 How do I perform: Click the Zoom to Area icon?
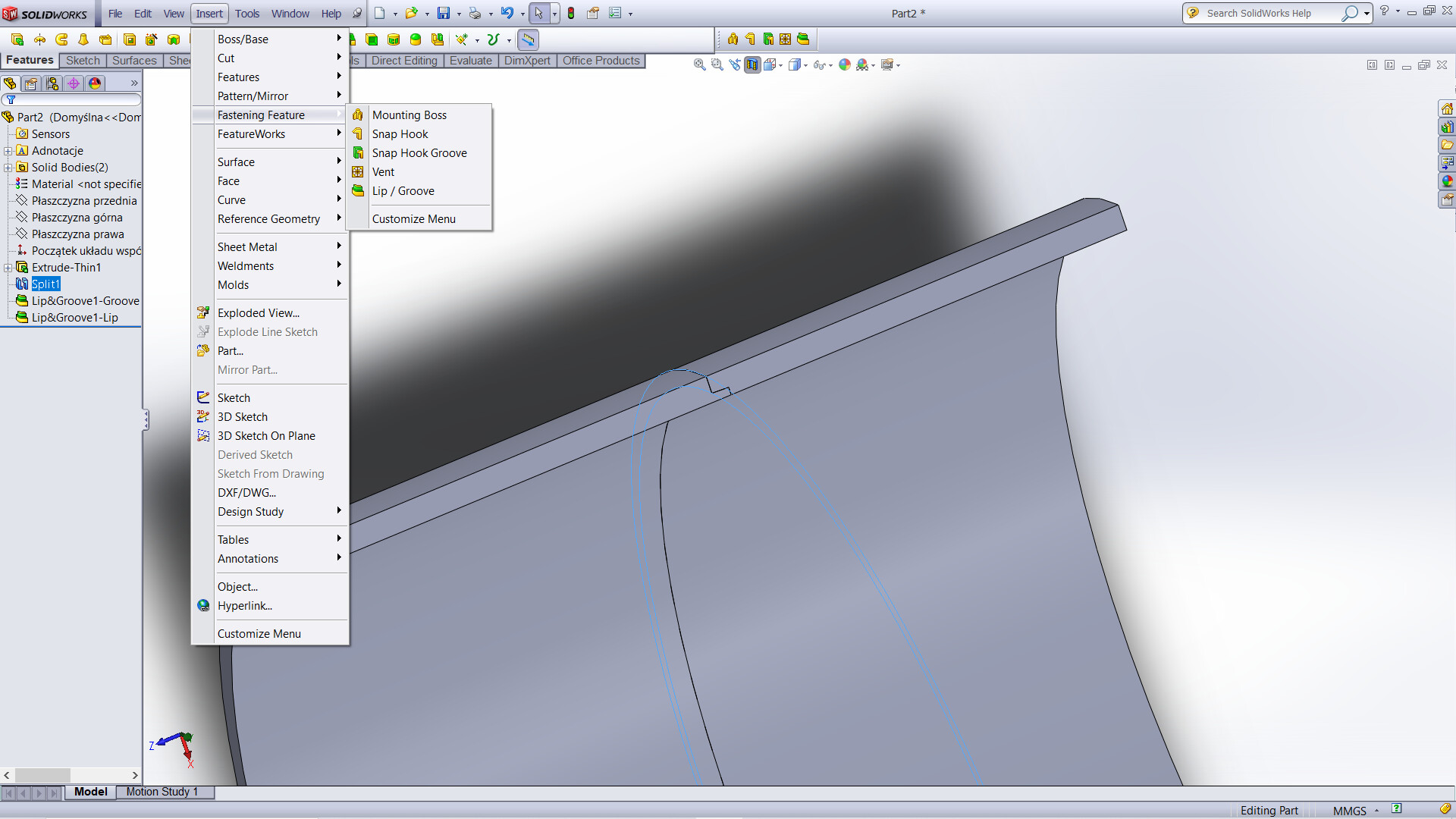[x=717, y=65]
